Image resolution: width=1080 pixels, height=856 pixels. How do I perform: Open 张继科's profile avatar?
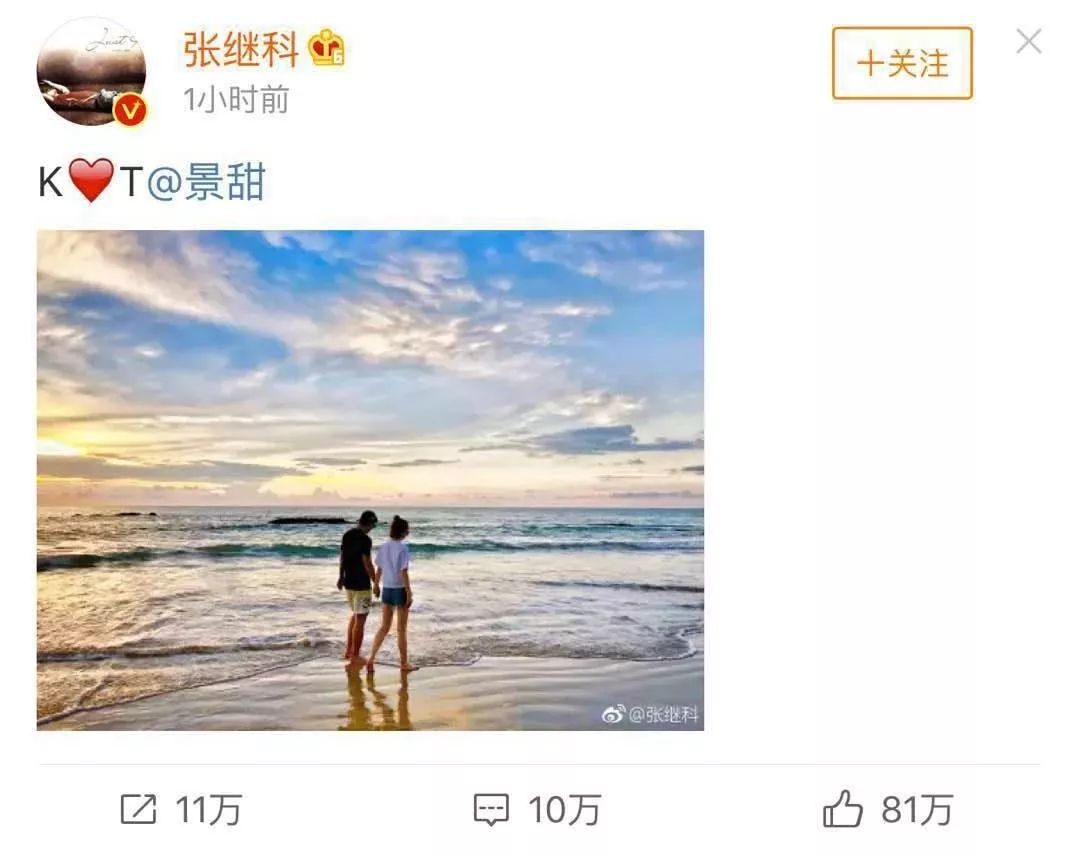pos(91,72)
